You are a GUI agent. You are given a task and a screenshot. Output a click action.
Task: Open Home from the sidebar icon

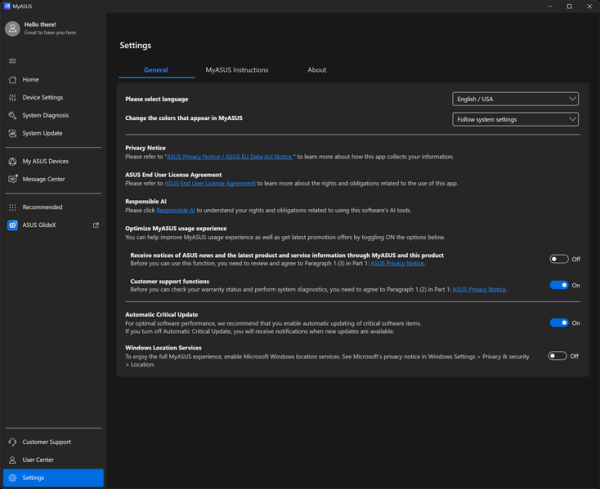13,80
